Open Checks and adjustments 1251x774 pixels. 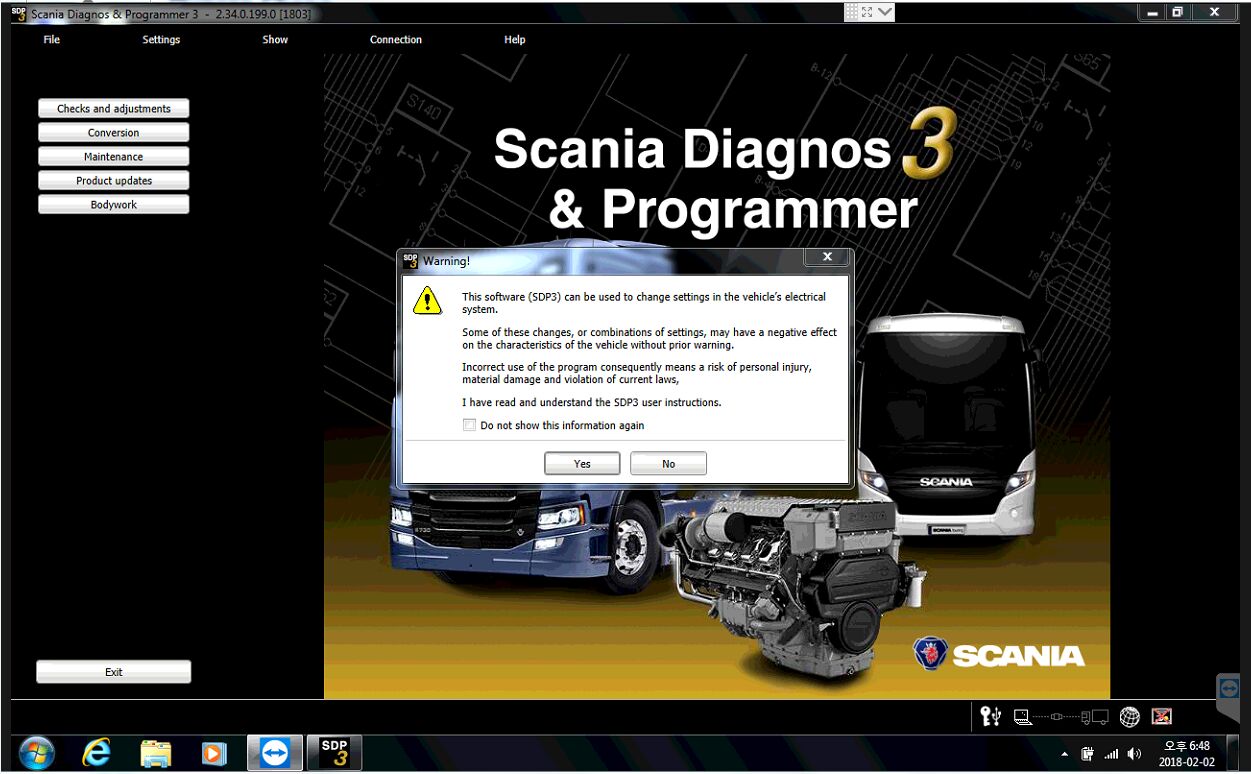click(x=114, y=109)
